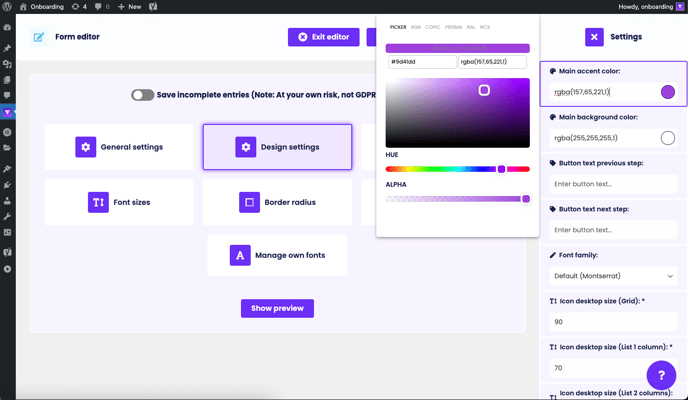Open Appearance brush icon in sidebar
688x400 pixels.
point(7,169)
